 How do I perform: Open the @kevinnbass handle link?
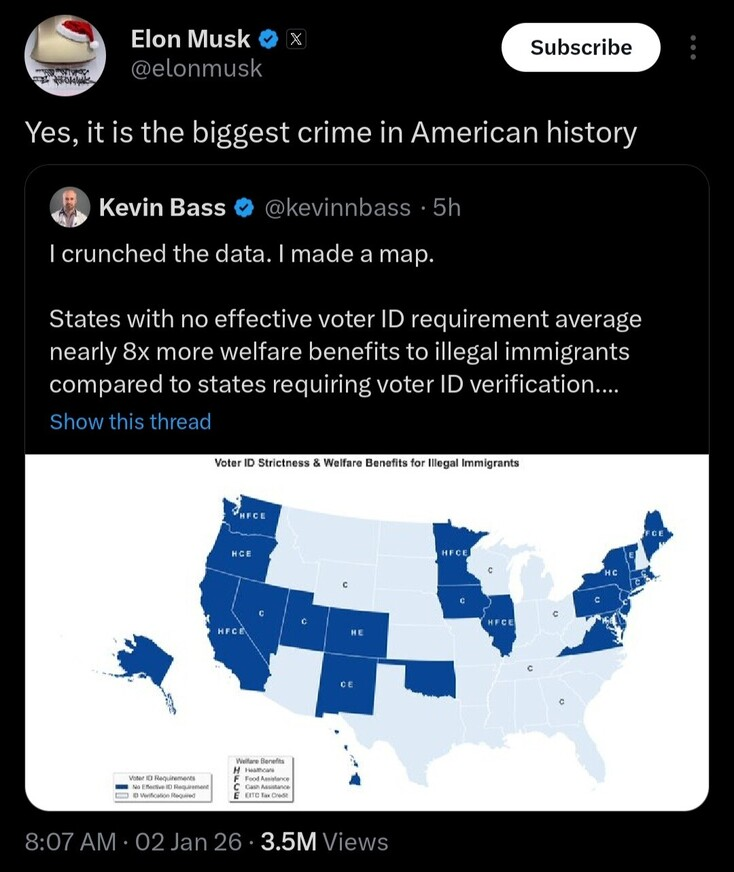click(x=336, y=208)
